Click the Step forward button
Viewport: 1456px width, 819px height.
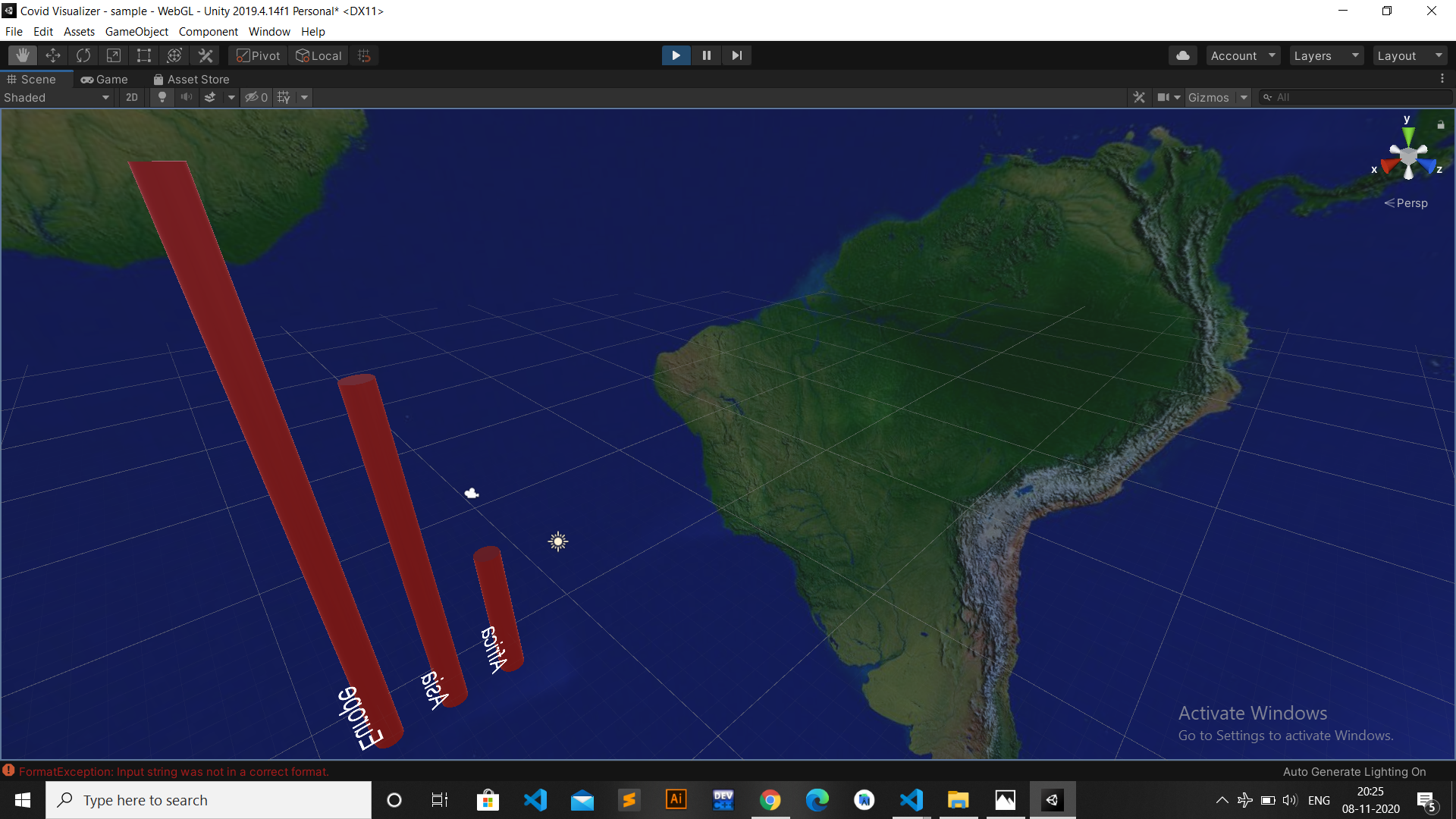tap(736, 55)
